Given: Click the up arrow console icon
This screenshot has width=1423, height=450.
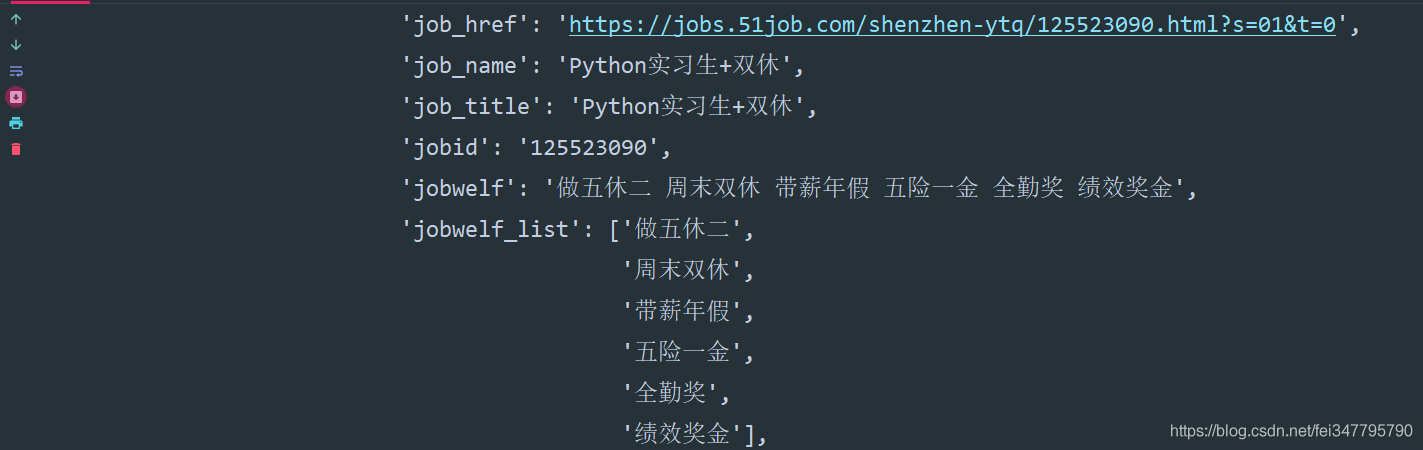Looking at the screenshot, I should pyautogui.click(x=16, y=19).
